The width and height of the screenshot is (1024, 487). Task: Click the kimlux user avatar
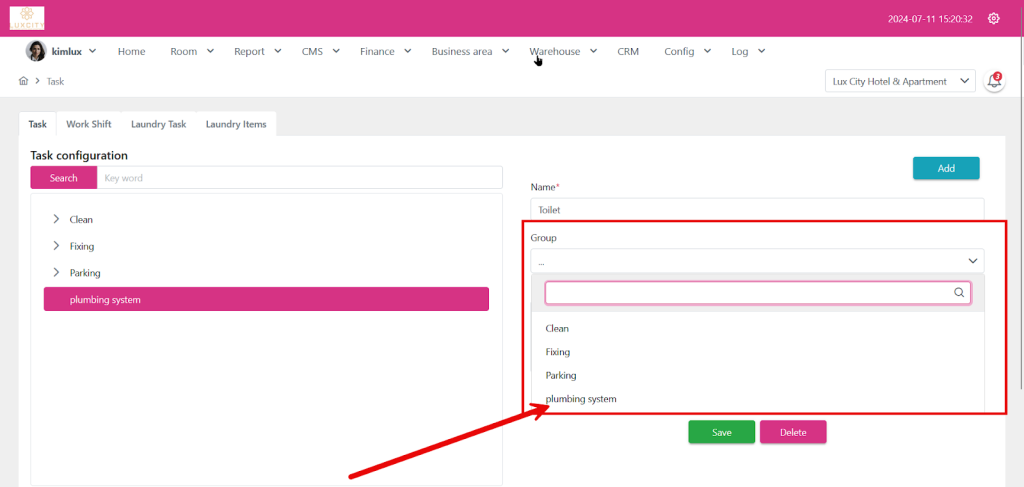(35, 51)
